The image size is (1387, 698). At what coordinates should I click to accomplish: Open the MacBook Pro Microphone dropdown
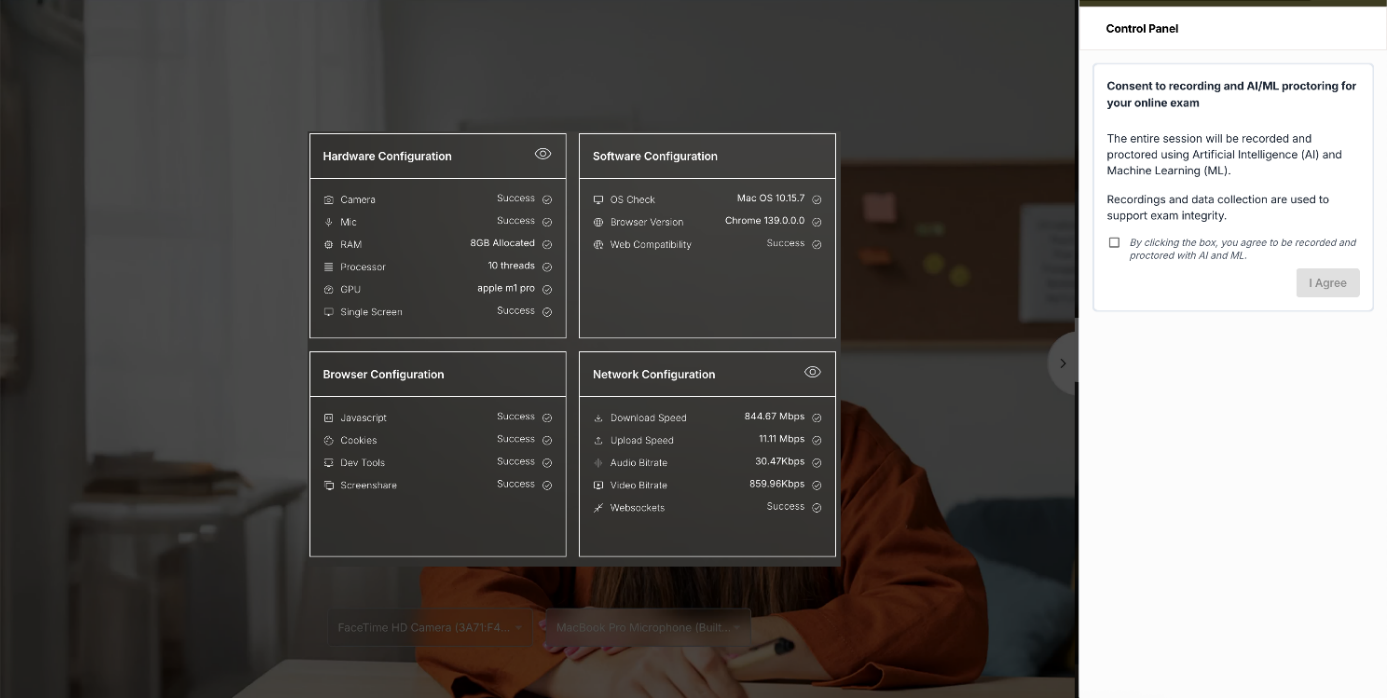[648, 628]
